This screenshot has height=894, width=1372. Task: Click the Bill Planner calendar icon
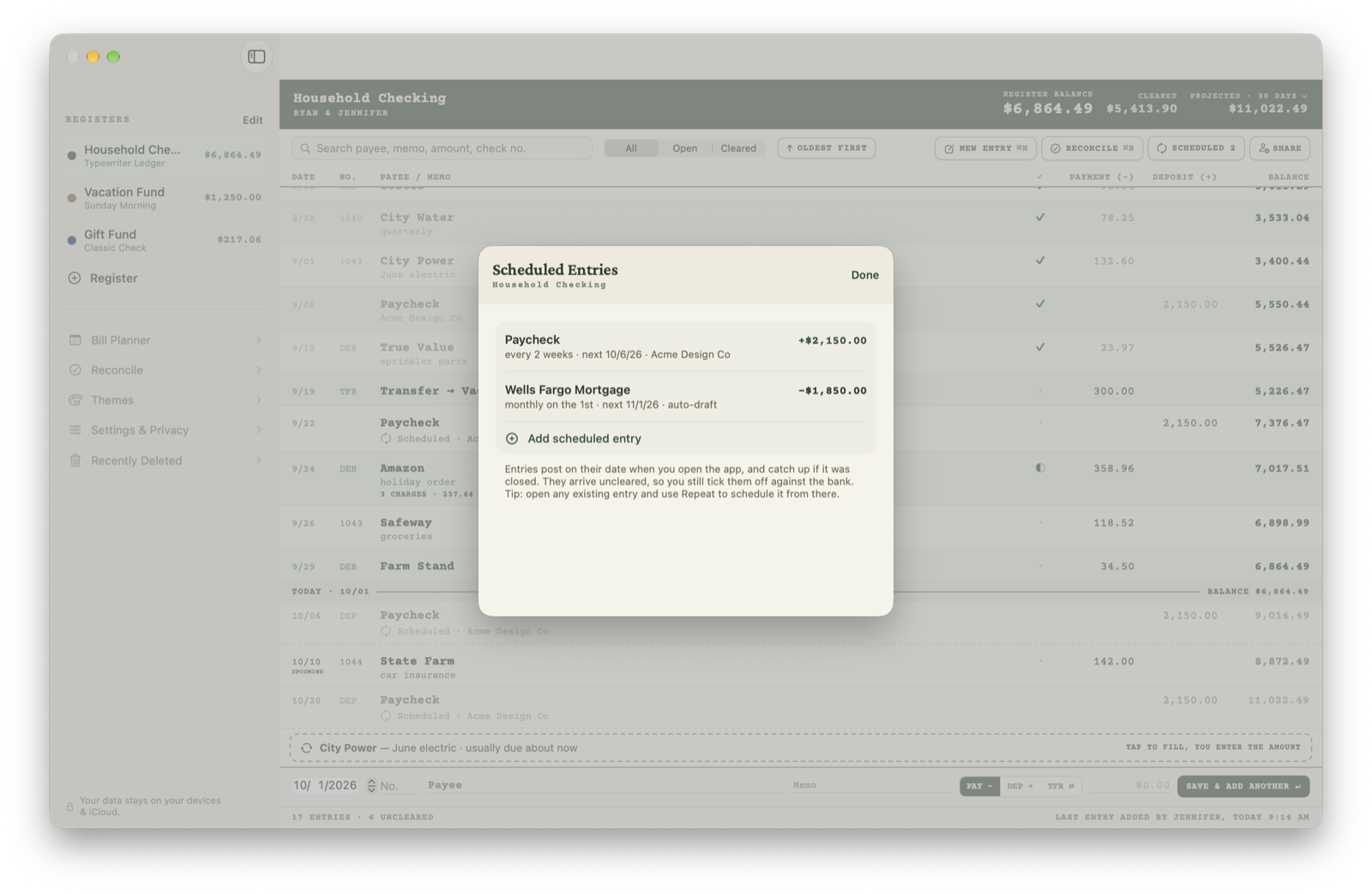pos(75,340)
